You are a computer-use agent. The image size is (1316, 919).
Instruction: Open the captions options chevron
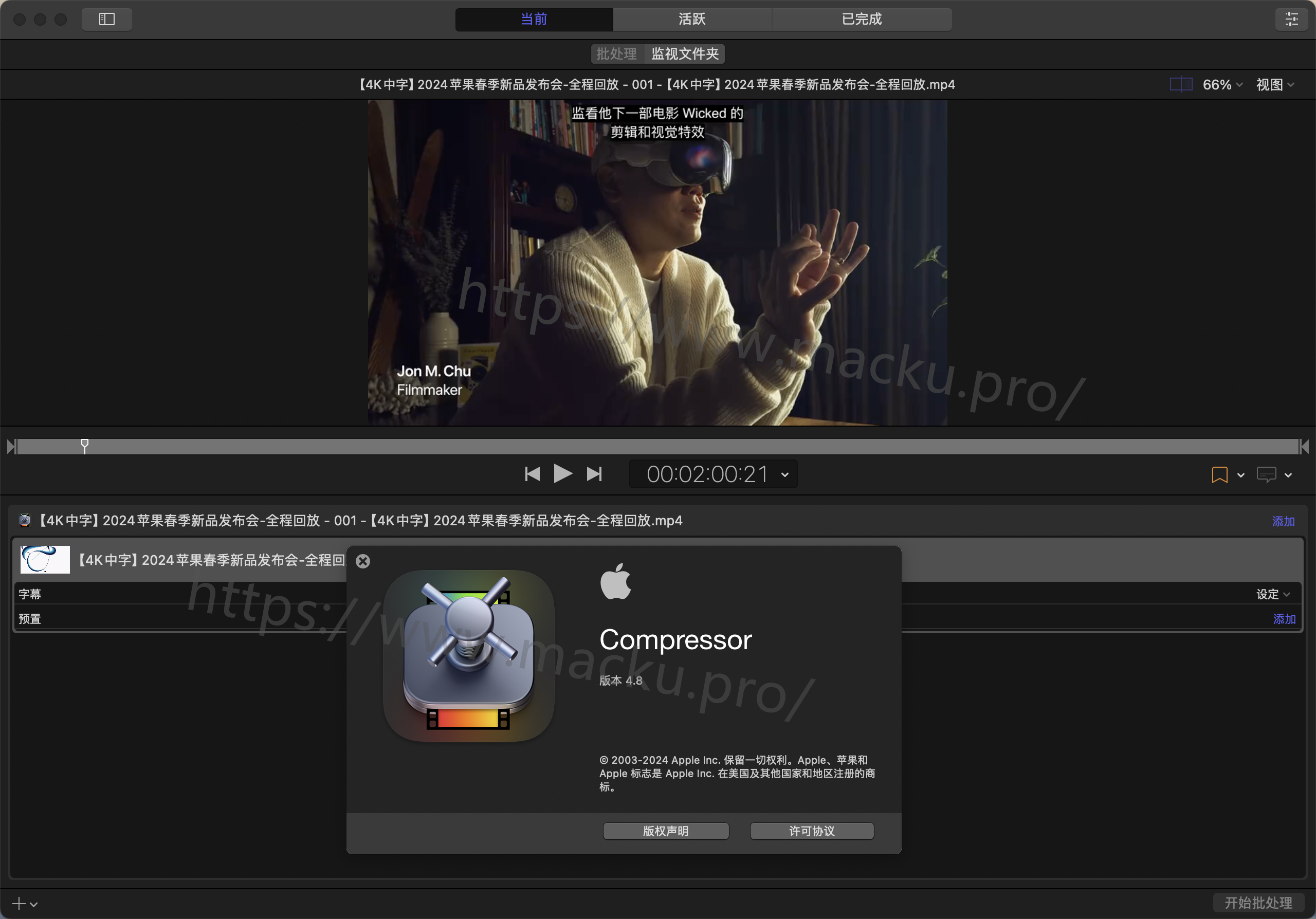click(1288, 475)
